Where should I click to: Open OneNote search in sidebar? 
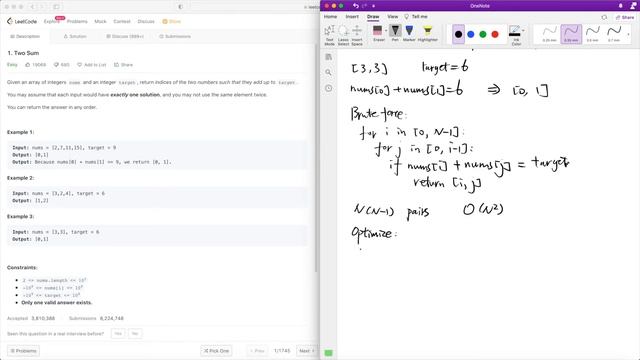tap(329, 72)
